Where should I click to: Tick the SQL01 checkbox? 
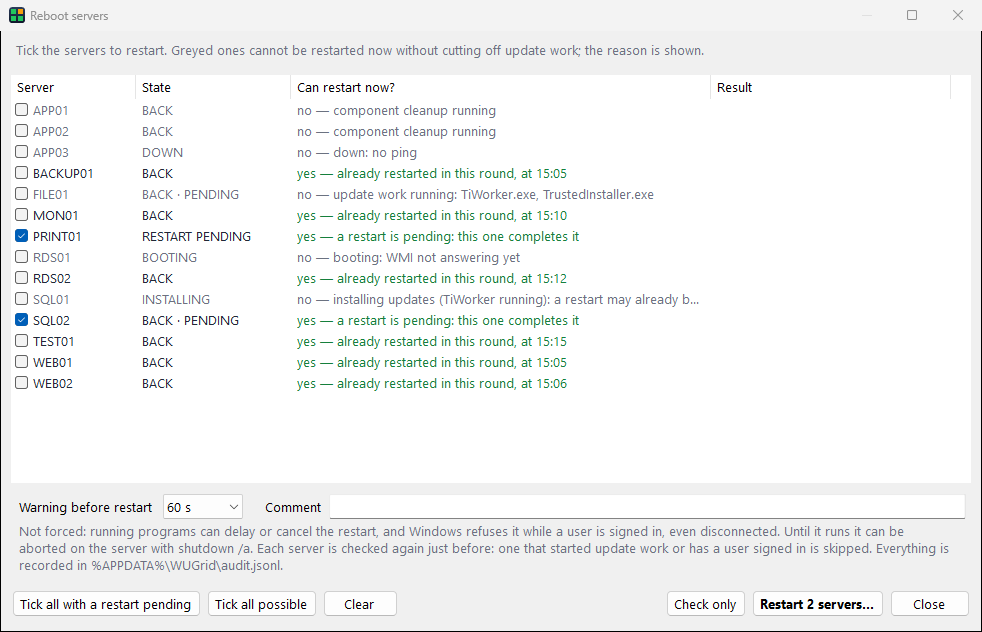22,299
